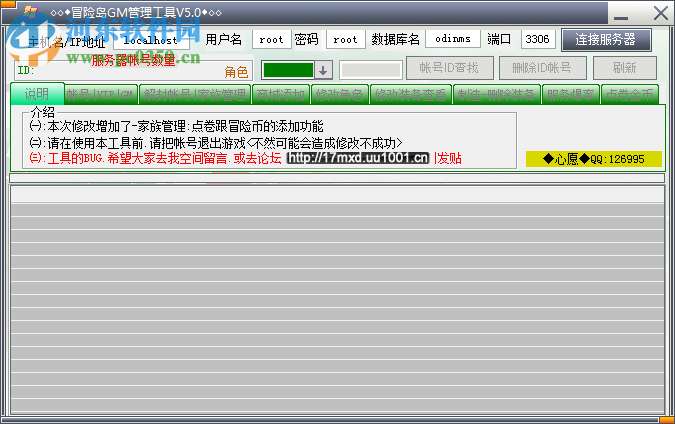
Task: Click the 介绍 group box caption
Action: (43, 112)
